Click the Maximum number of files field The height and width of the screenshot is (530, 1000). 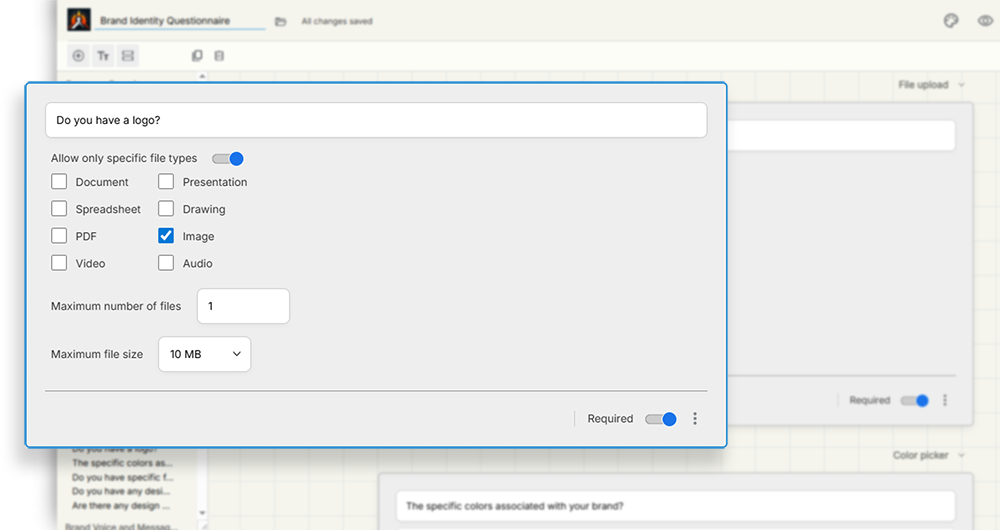[243, 306]
